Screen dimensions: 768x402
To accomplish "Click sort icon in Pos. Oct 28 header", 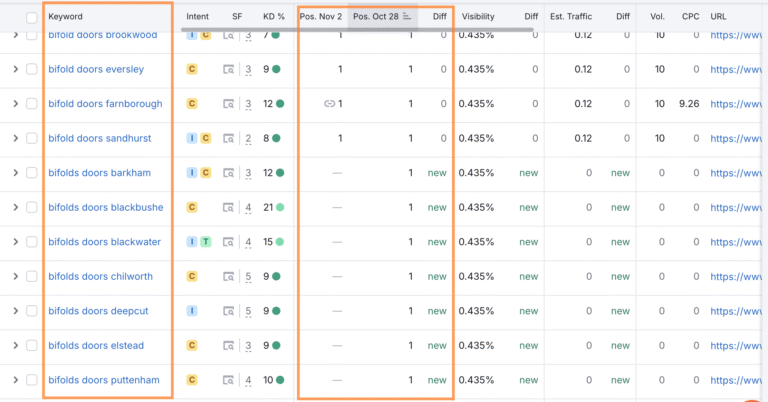I will tap(407, 17).
